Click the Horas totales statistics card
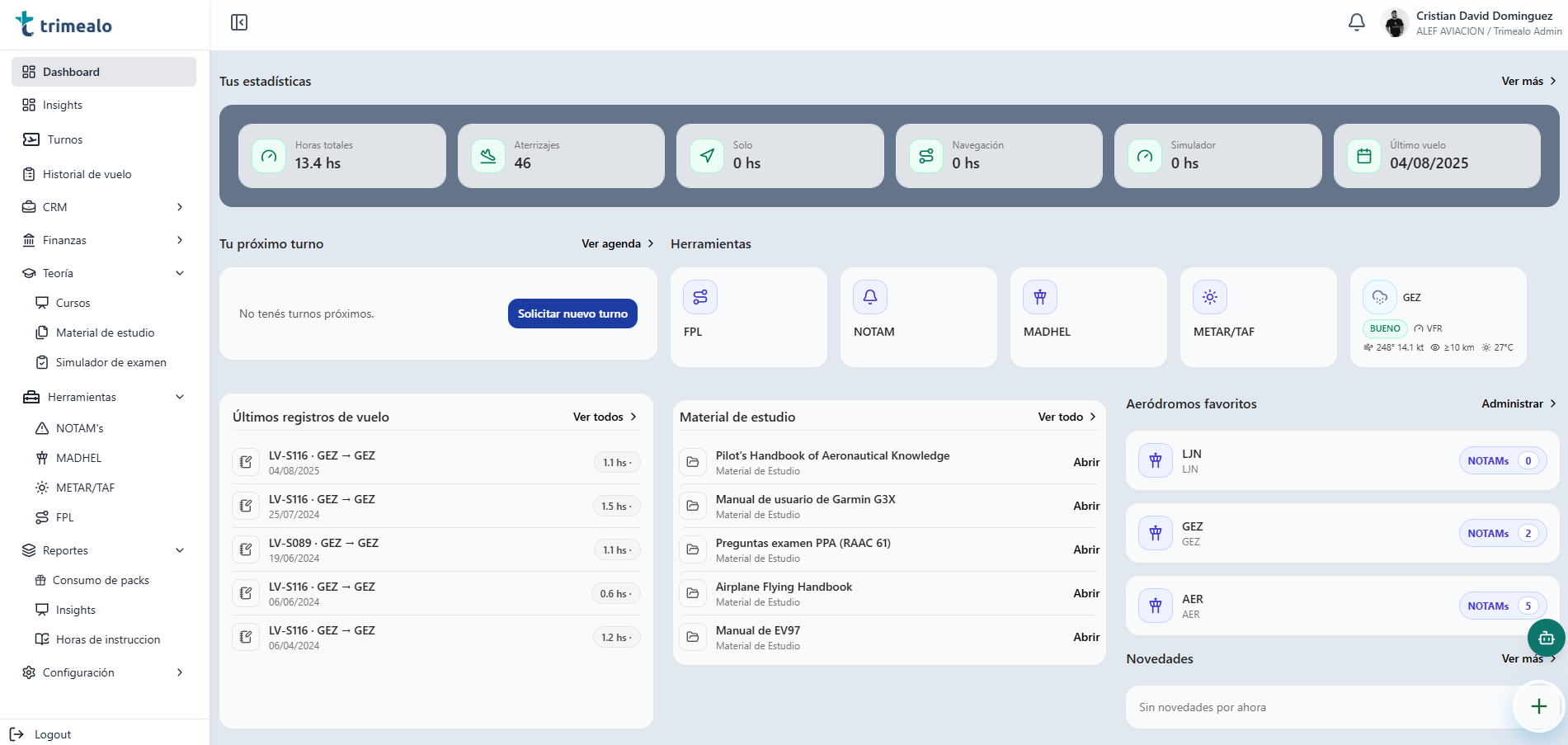 pos(341,156)
